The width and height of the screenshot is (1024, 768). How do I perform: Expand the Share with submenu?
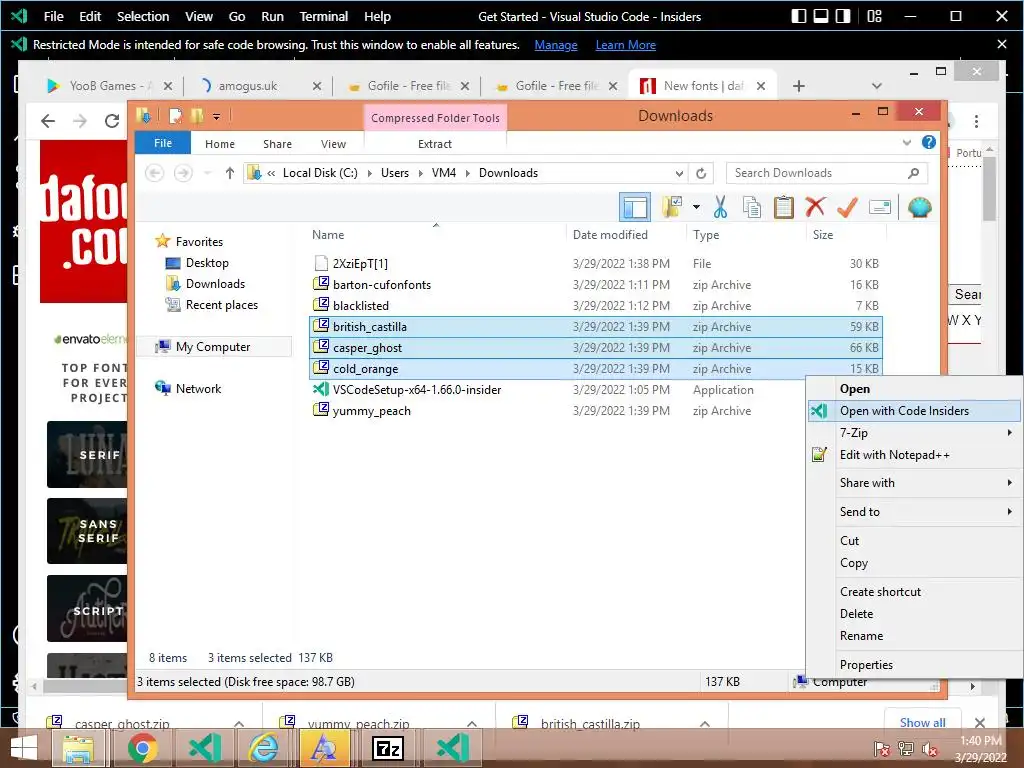[914, 483]
